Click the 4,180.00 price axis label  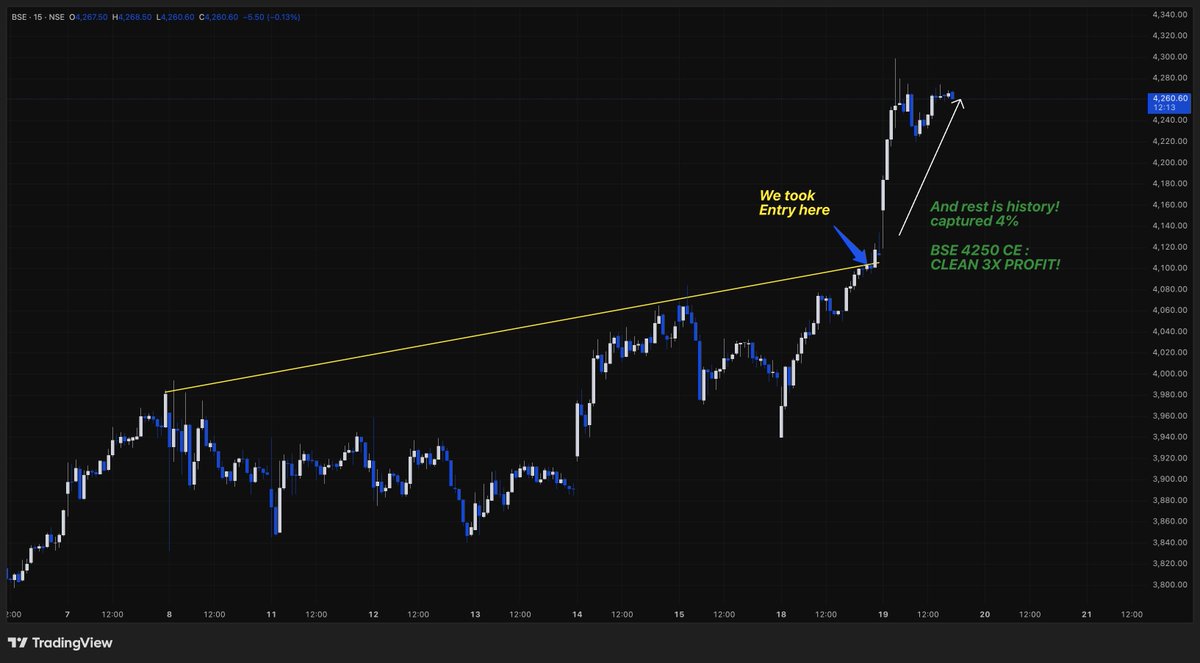(x=1168, y=183)
